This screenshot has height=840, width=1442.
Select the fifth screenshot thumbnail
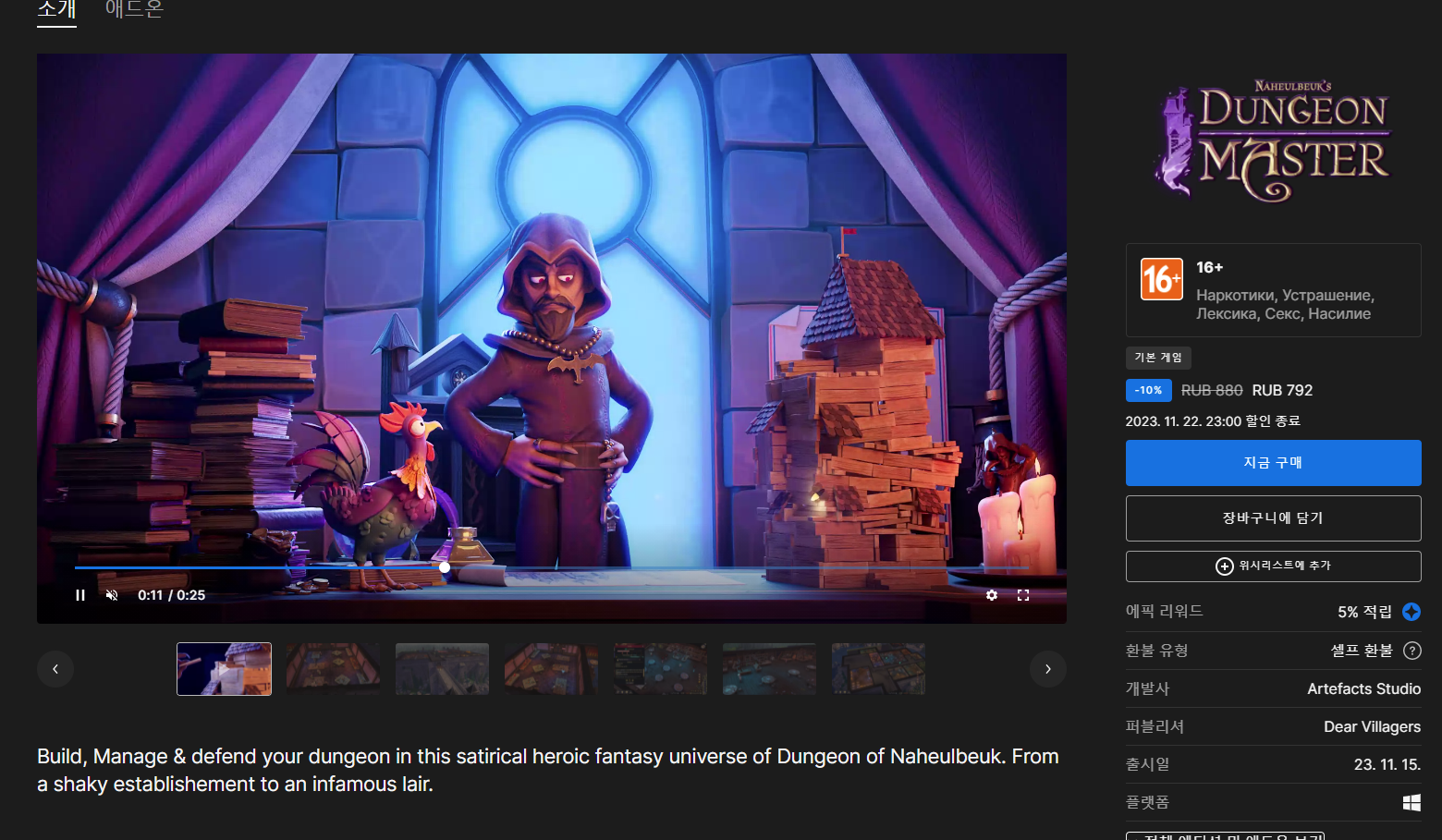660,669
